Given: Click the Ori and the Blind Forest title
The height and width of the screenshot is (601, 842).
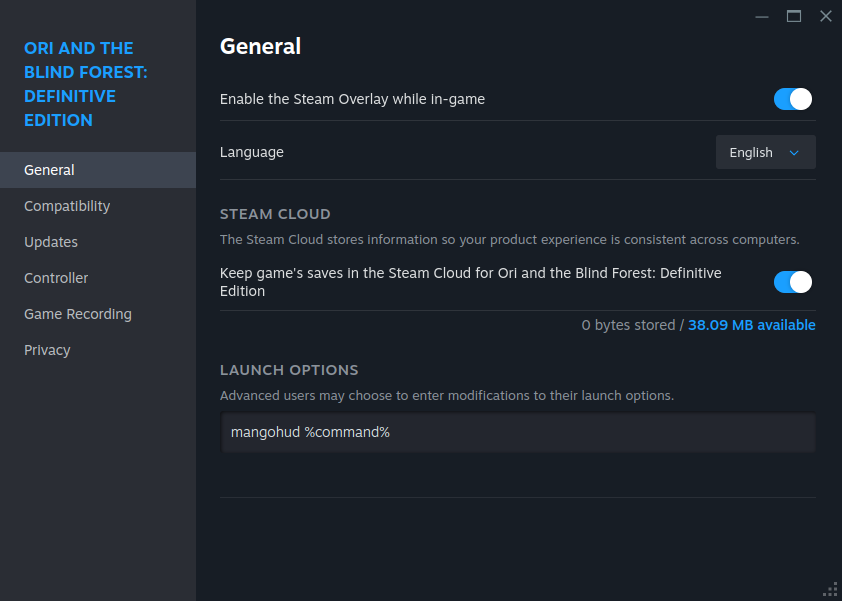Looking at the screenshot, I should pyautogui.click(x=86, y=84).
